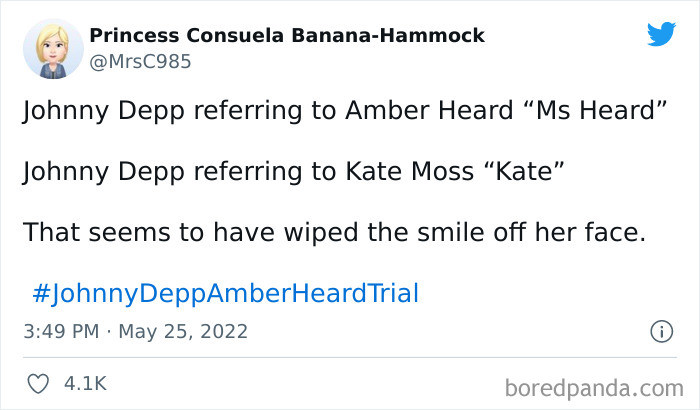Click the sentence about wiped smile

click(x=335, y=233)
